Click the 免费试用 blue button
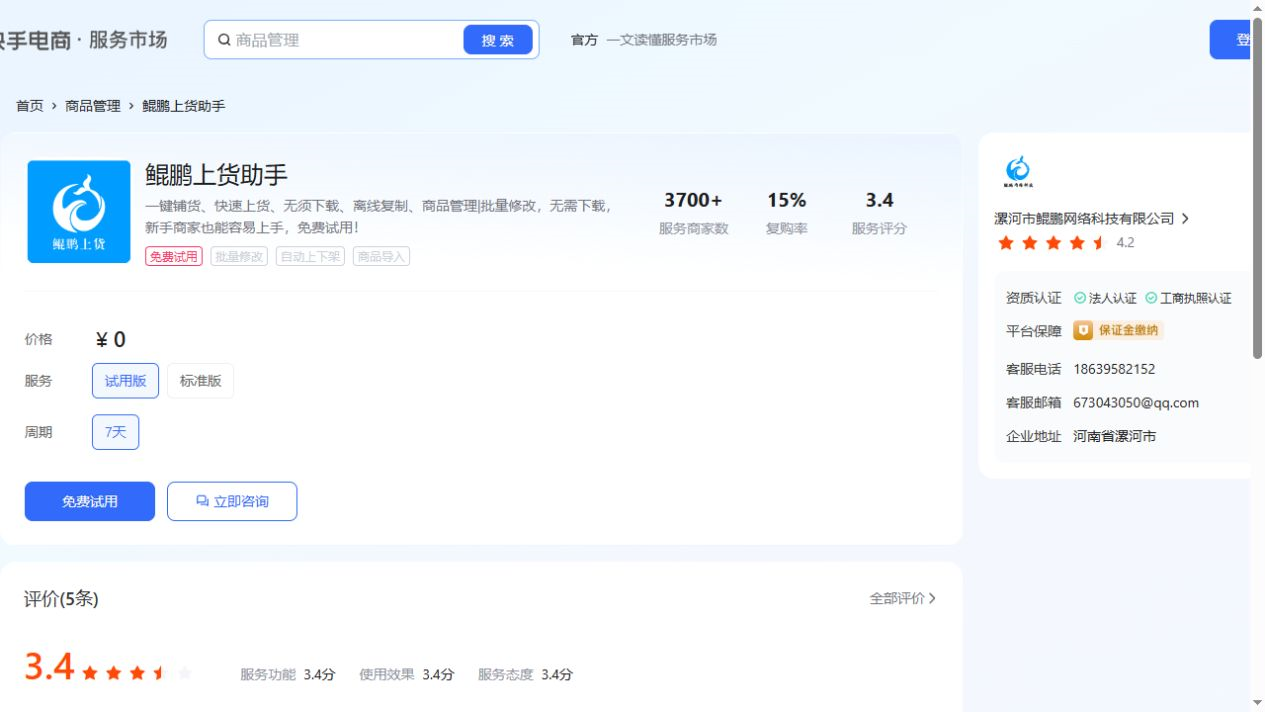Image resolution: width=1265 pixels, height=712 pixels. click(90, 501)
